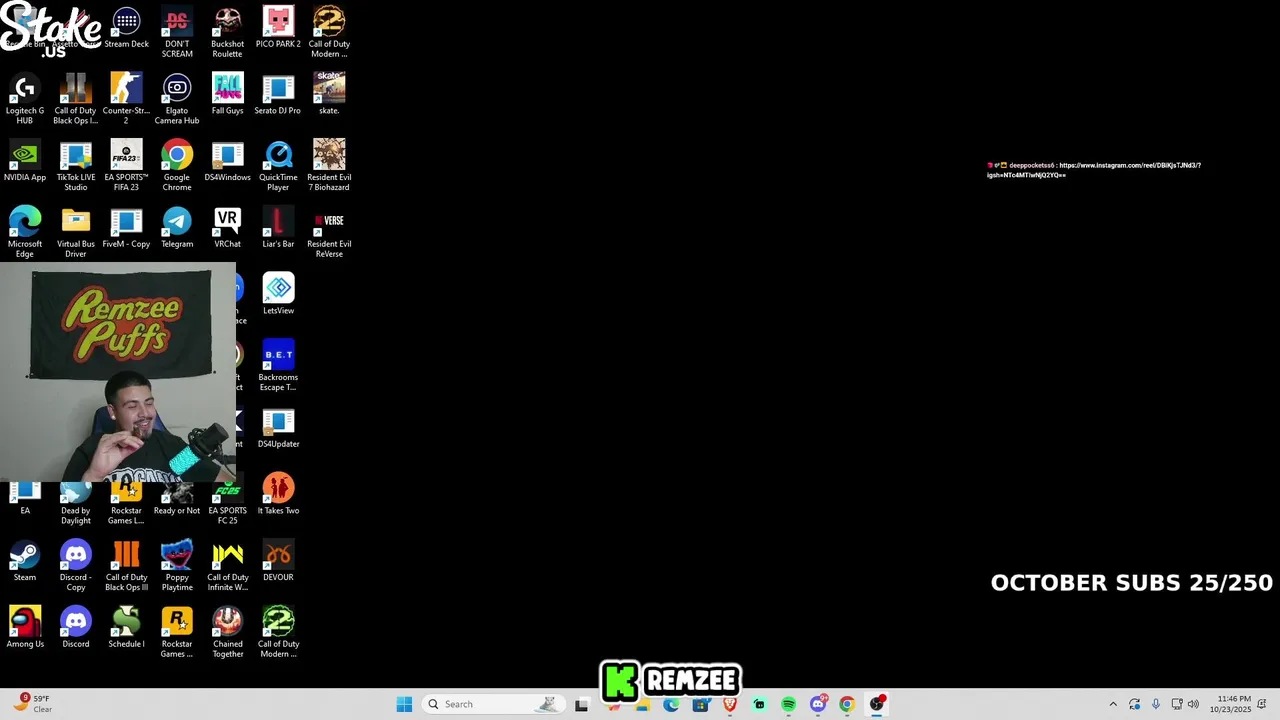Open QuickTime Player shortcut
Screen dimensions: 1280x720
click(x=278, y=166)
